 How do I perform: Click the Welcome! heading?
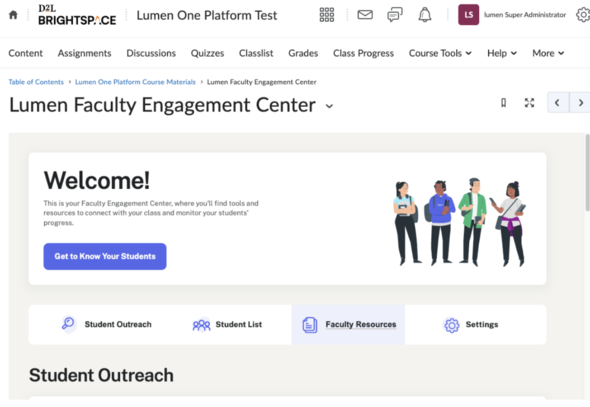pyautogui.click(x=97, y=180)
